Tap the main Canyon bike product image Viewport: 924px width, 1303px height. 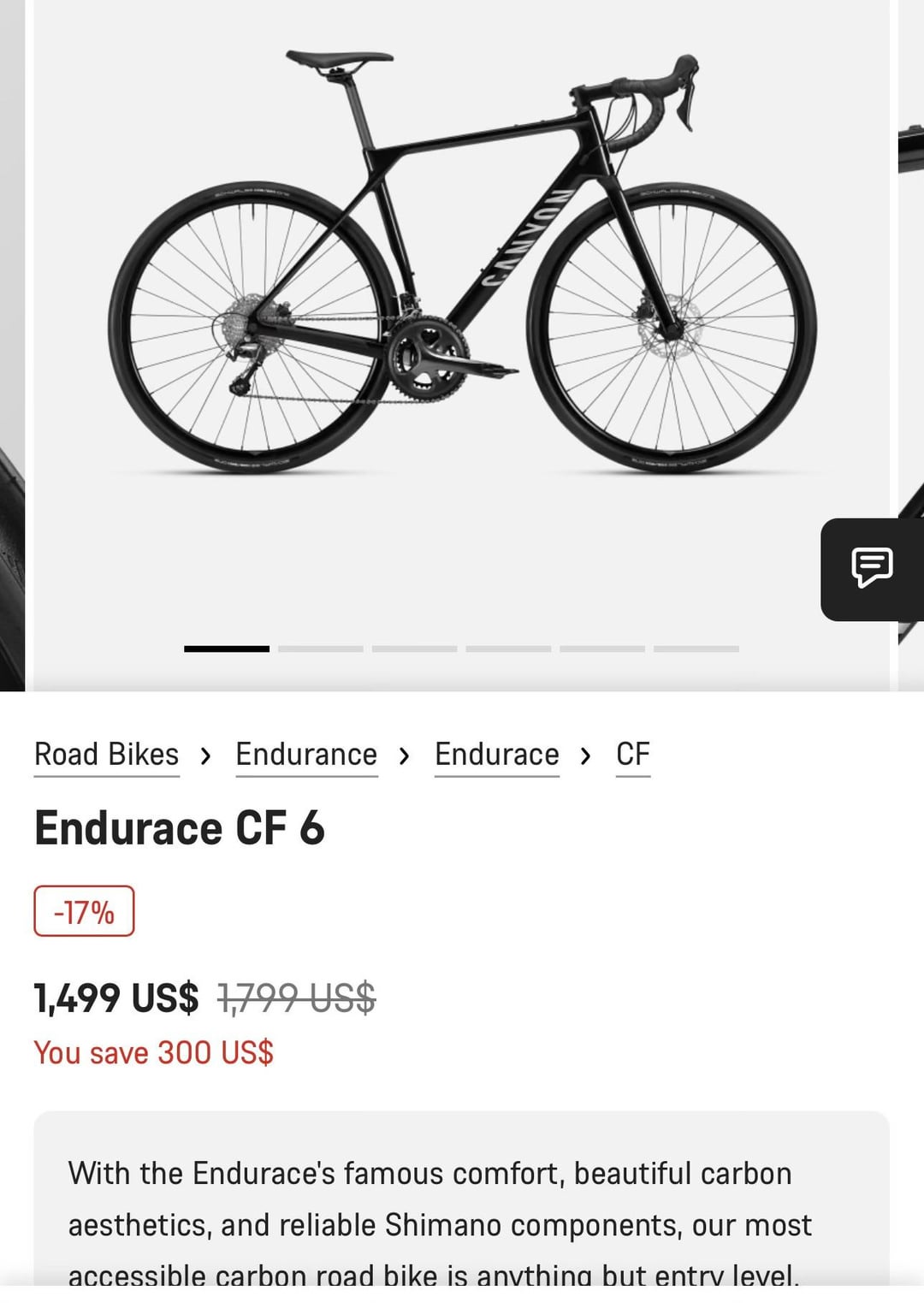462,265
